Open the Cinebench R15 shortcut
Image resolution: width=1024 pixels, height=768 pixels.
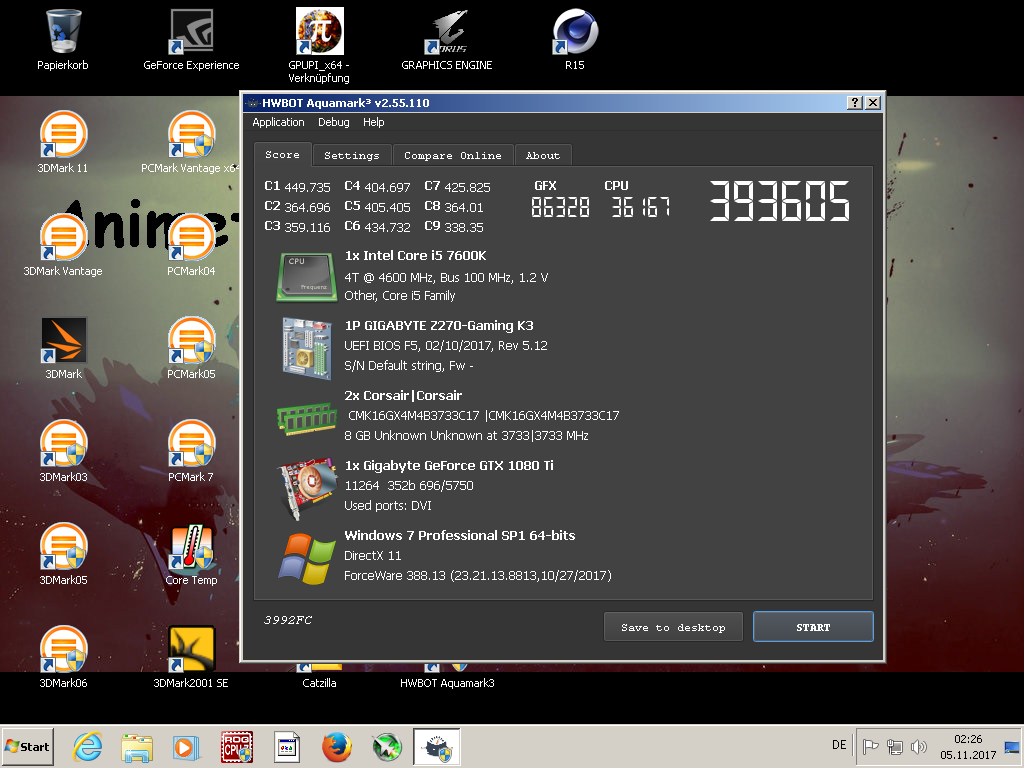click(x=575, y=39)
